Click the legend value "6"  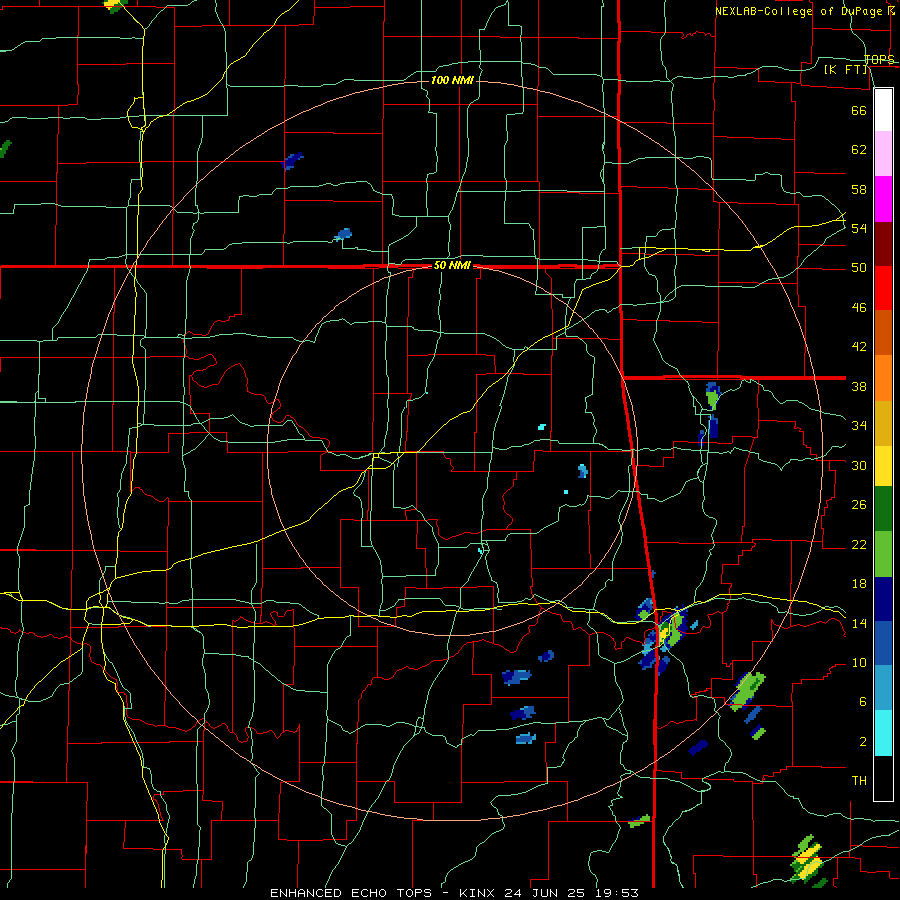[862, 702]
